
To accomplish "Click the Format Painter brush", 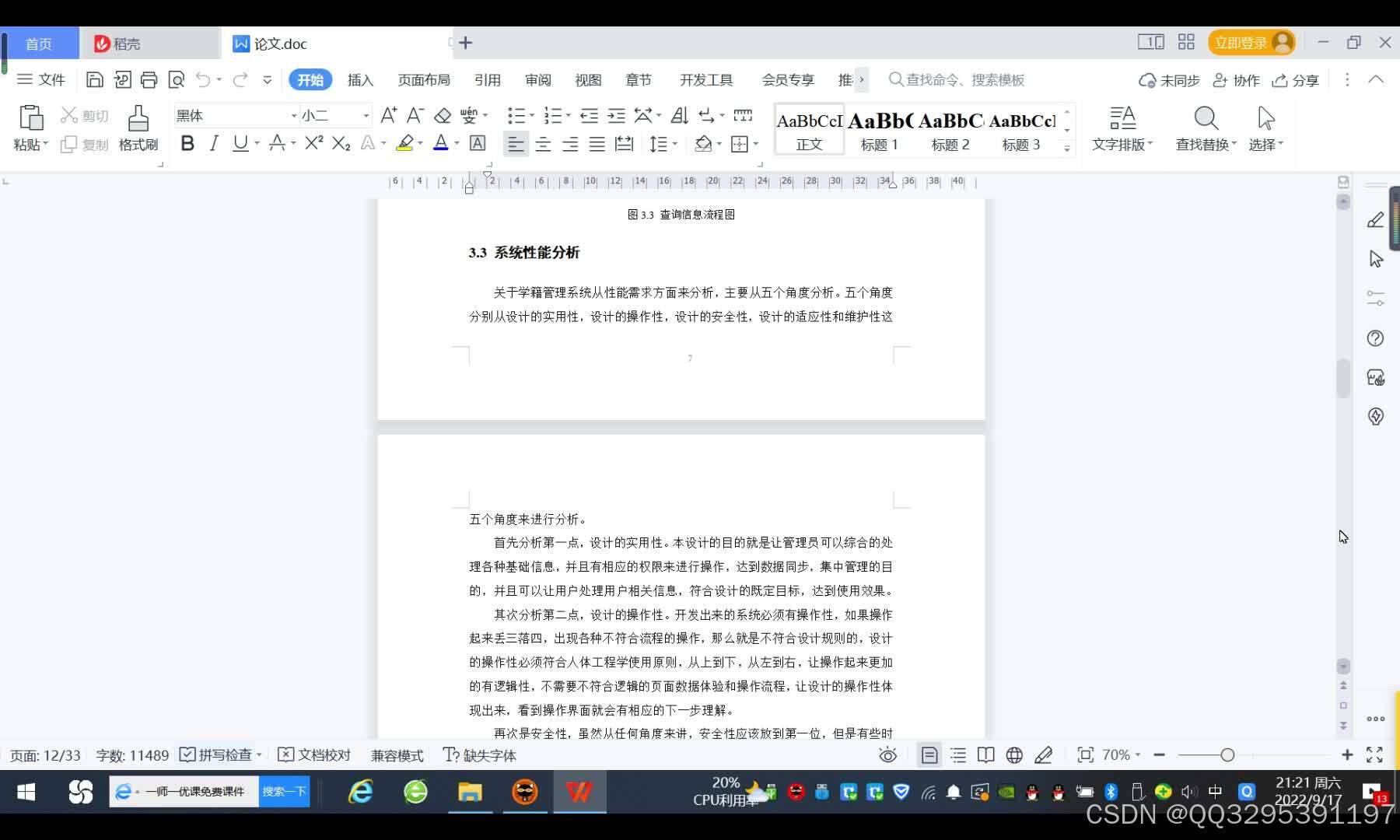I will pyautogui.click(x=138, y=118).
